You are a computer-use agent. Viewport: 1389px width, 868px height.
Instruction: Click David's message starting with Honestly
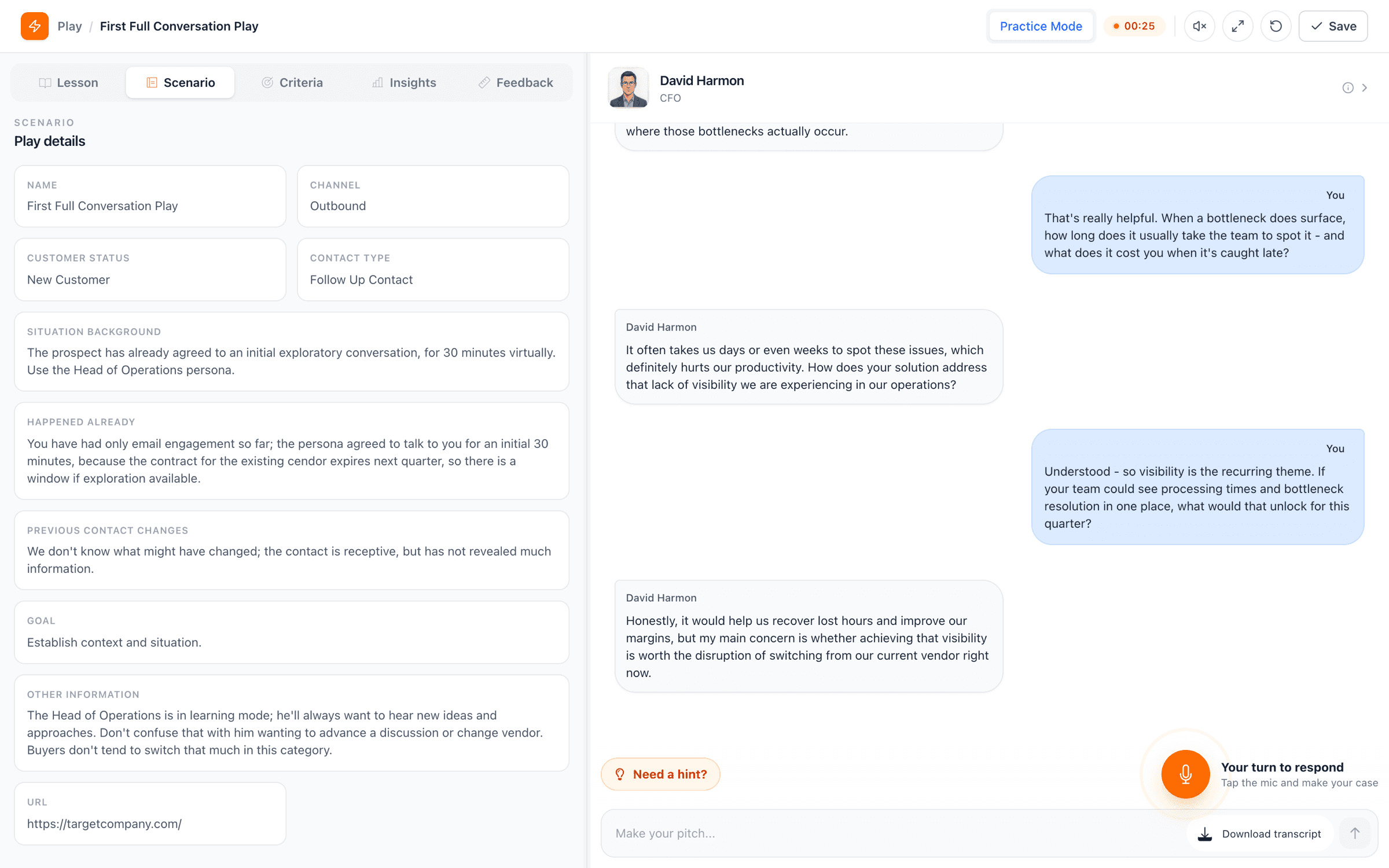(809, 636)
